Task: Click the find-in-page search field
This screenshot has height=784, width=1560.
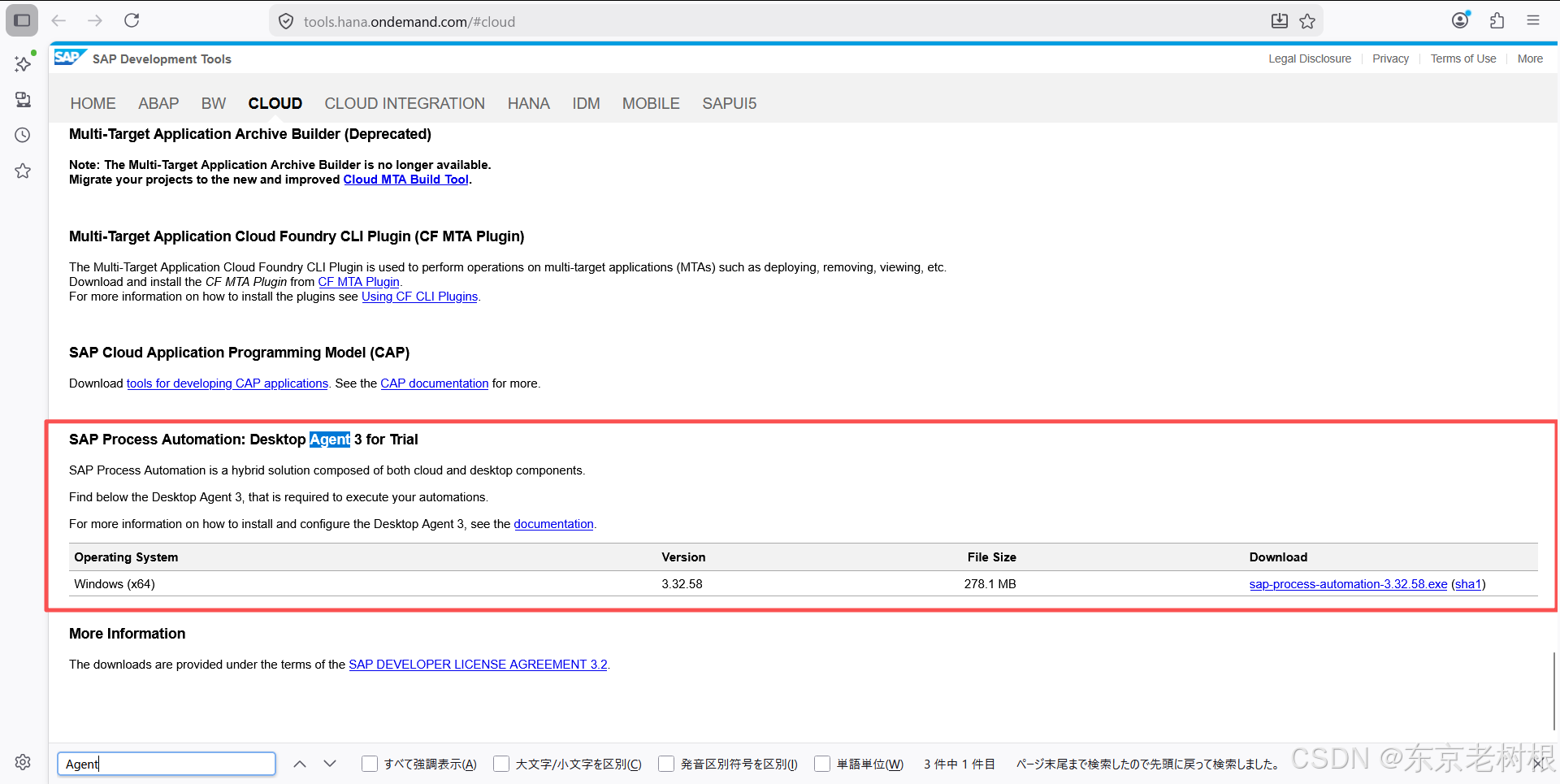Action: [x=167, y=764]
